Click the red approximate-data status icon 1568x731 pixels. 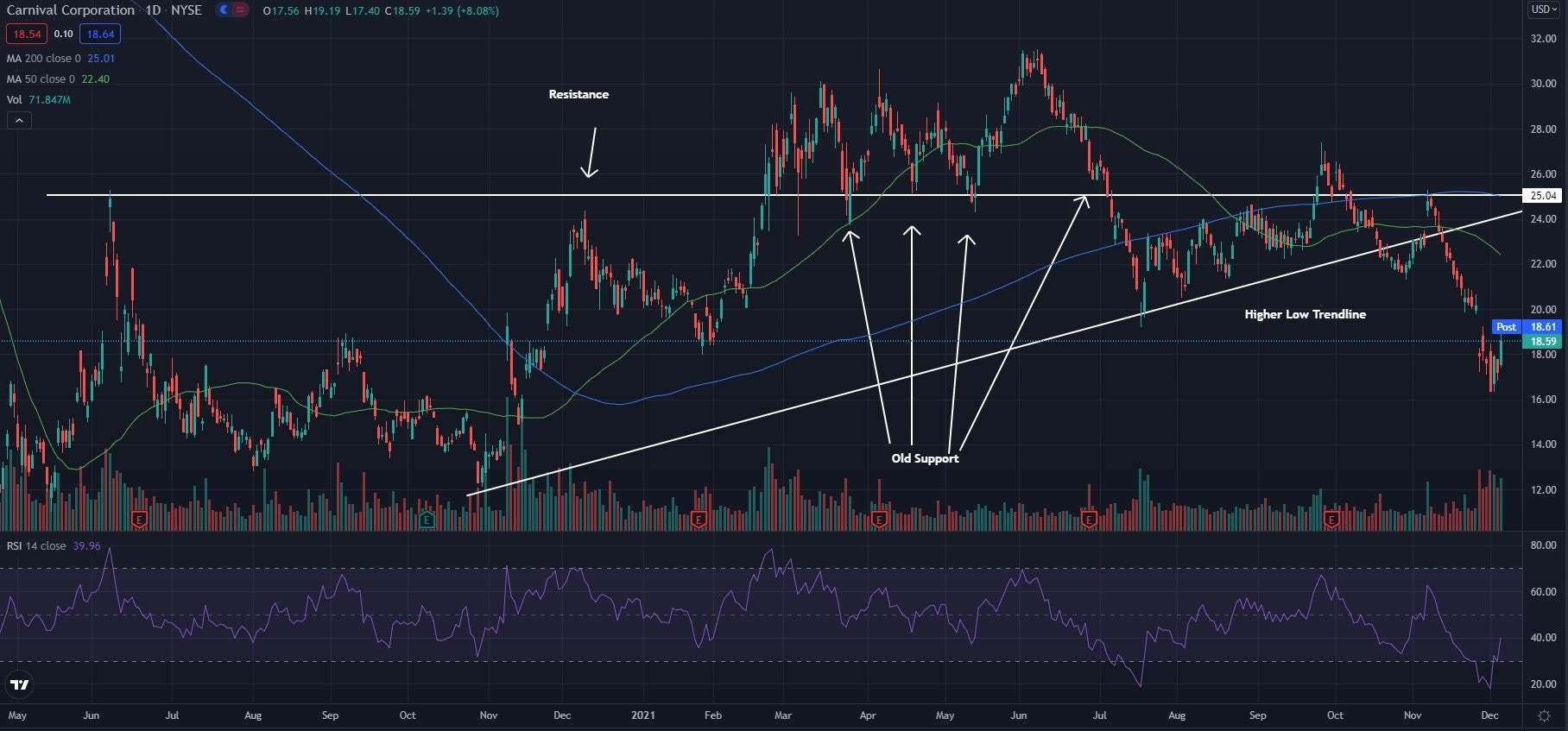240,10
